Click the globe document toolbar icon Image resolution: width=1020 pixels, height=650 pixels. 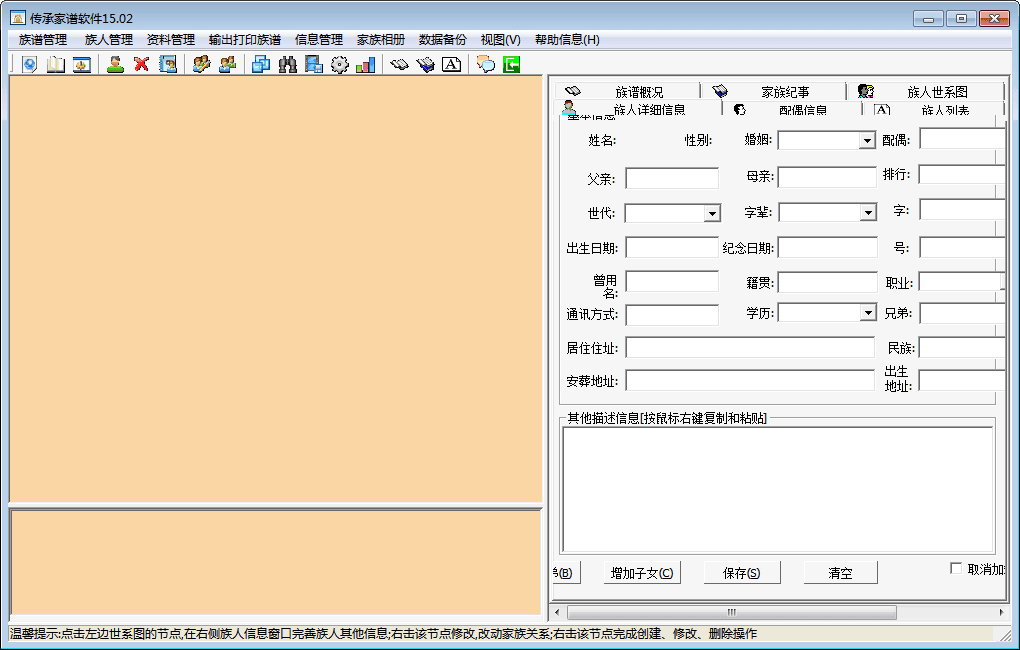[x=30, y=64]
